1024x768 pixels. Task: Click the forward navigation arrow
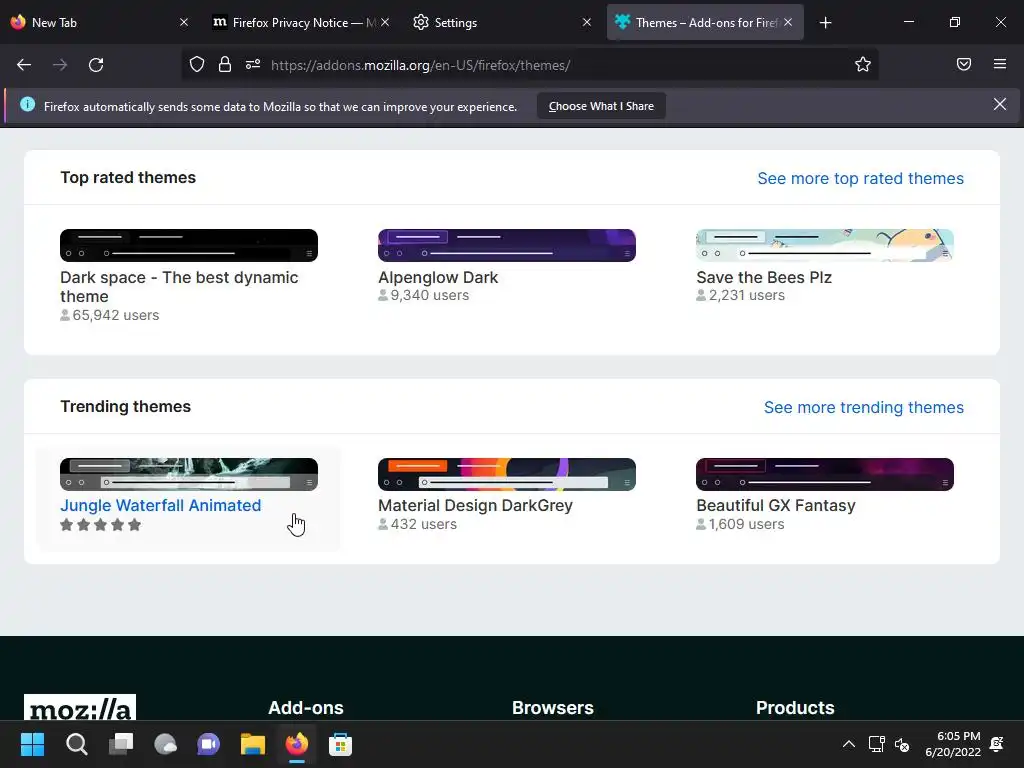pyautogui.click(x=60, y=65)
